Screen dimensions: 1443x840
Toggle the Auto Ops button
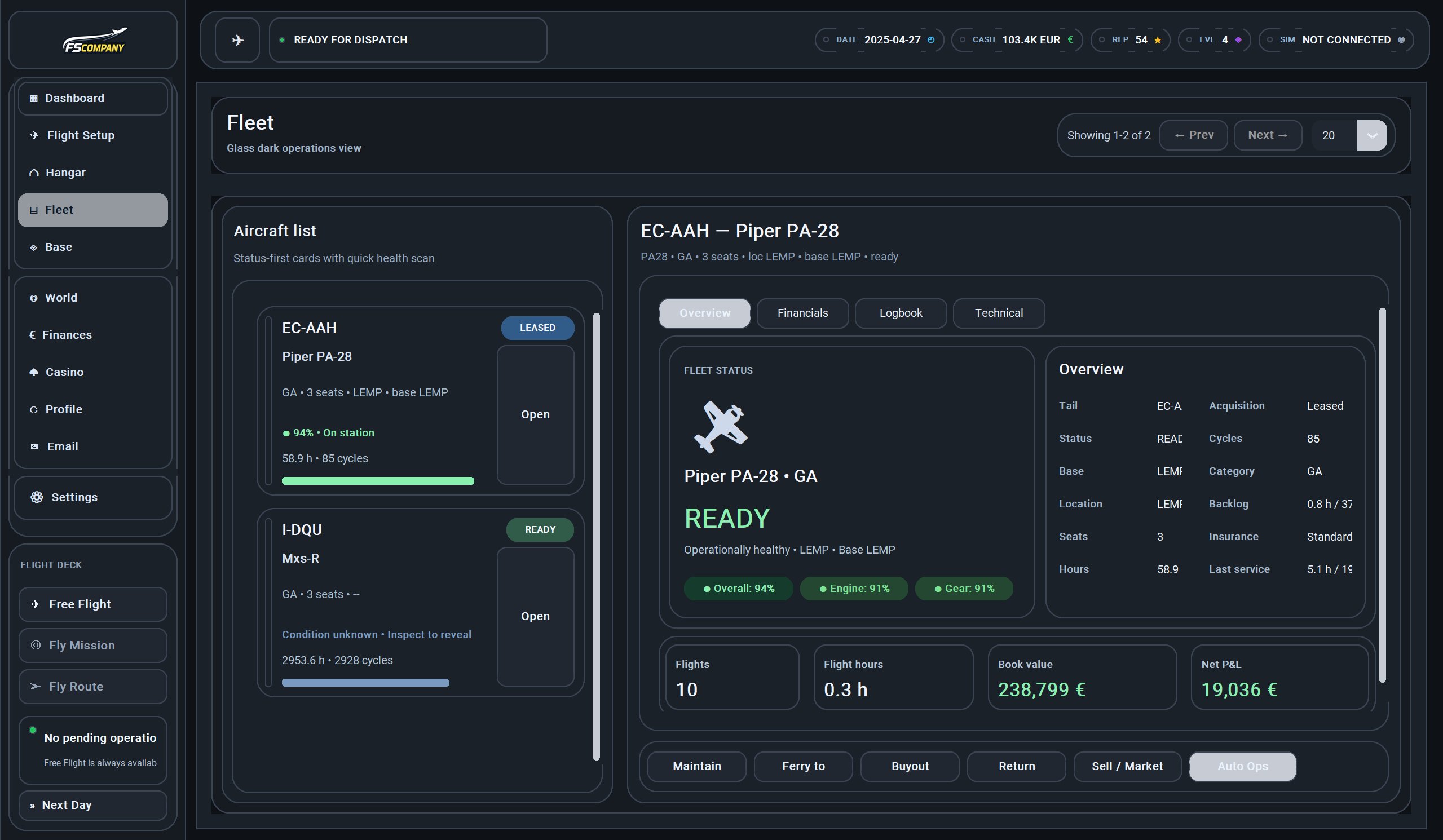point(1242,766)
